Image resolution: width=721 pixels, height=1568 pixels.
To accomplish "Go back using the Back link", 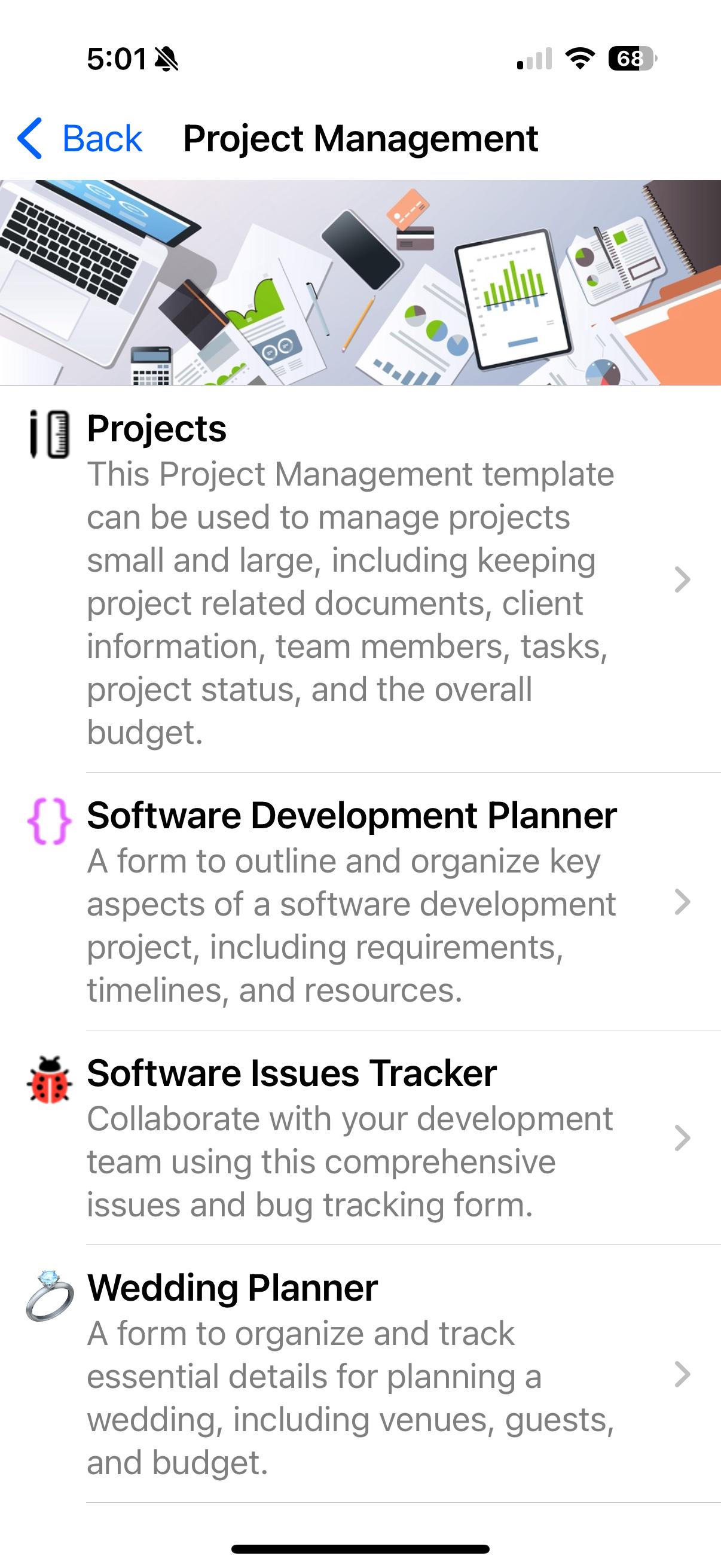I will click(x=102, y=138).
